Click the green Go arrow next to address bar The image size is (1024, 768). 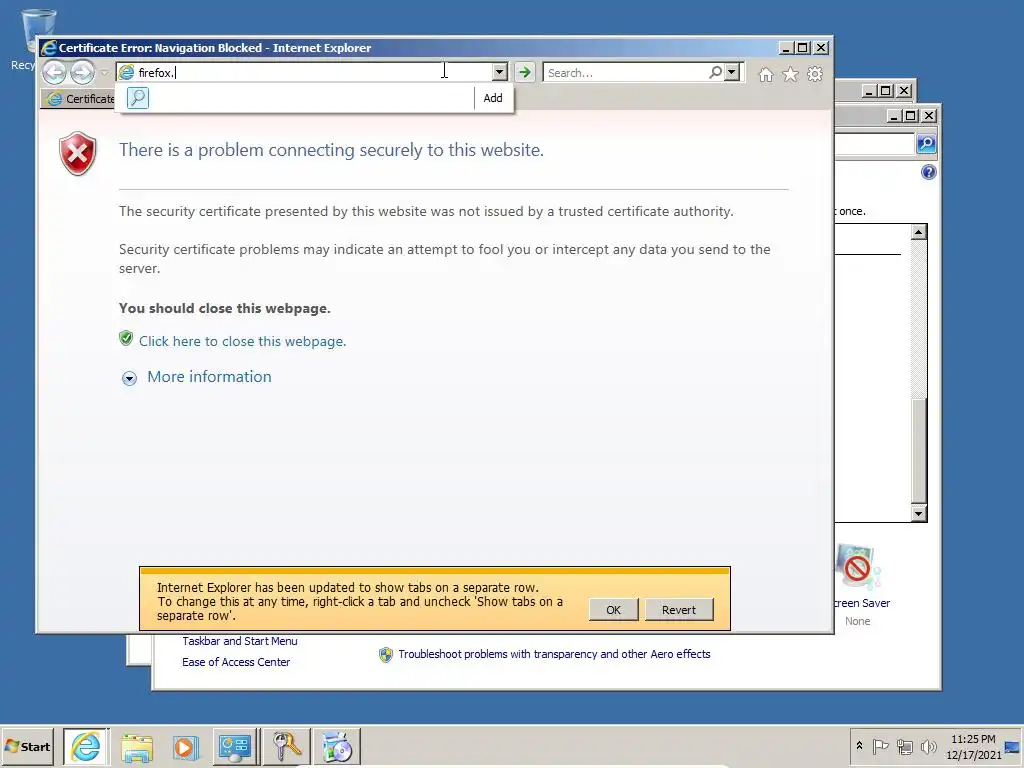524,72
